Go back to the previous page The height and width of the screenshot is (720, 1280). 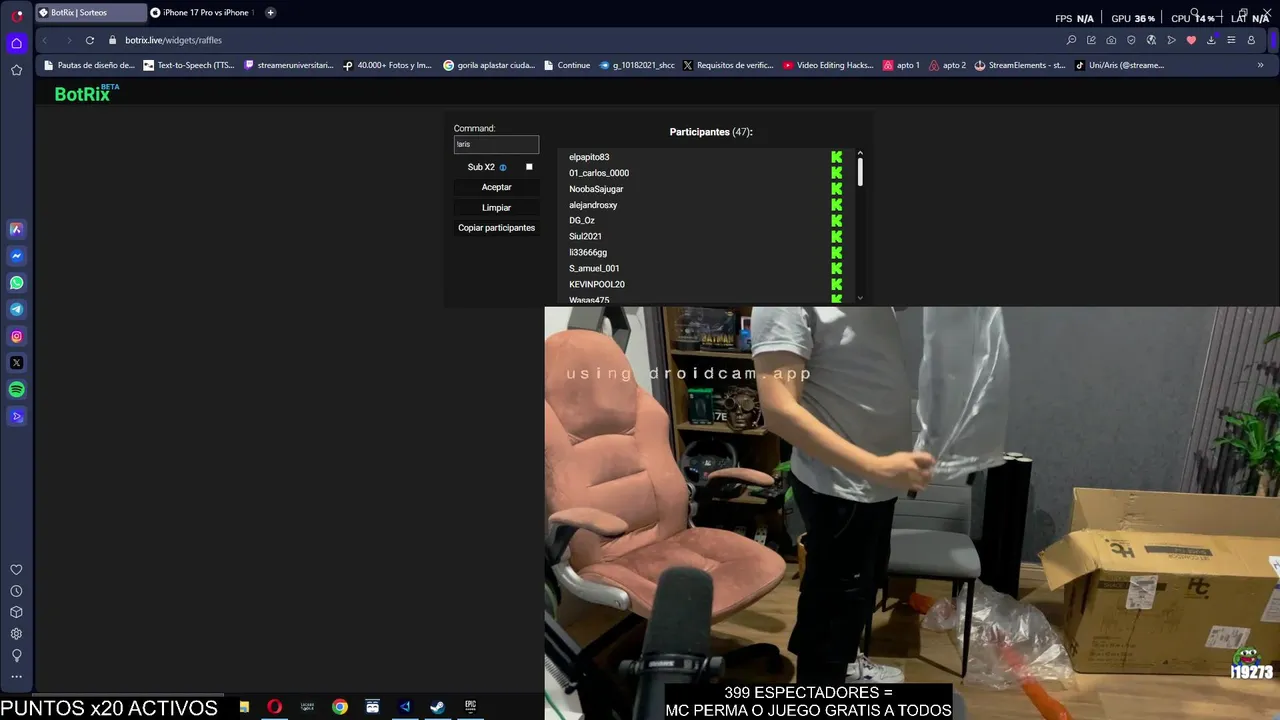coord(44,40)
